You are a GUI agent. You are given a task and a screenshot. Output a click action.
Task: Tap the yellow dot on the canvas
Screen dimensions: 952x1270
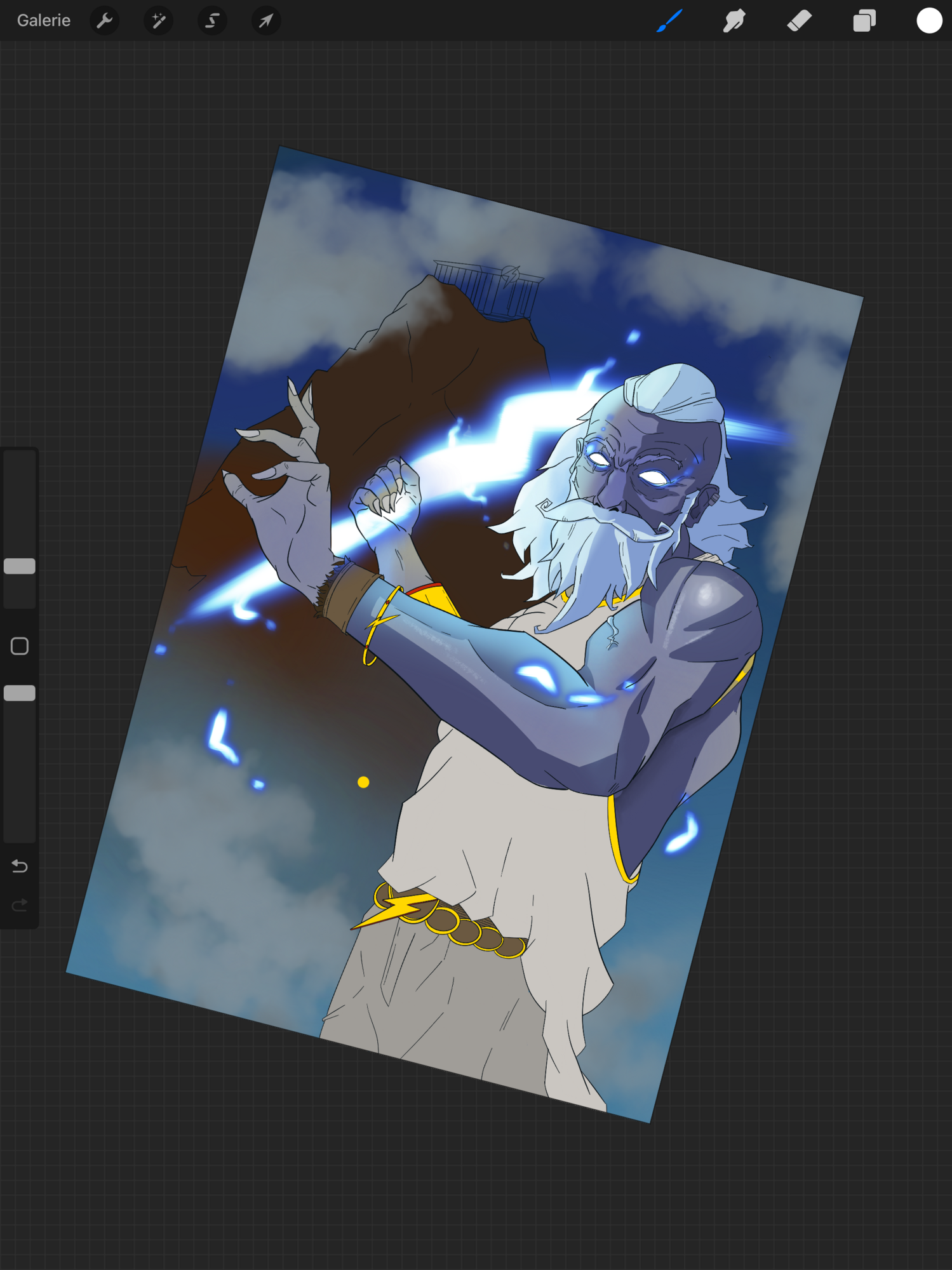(363, 782)
